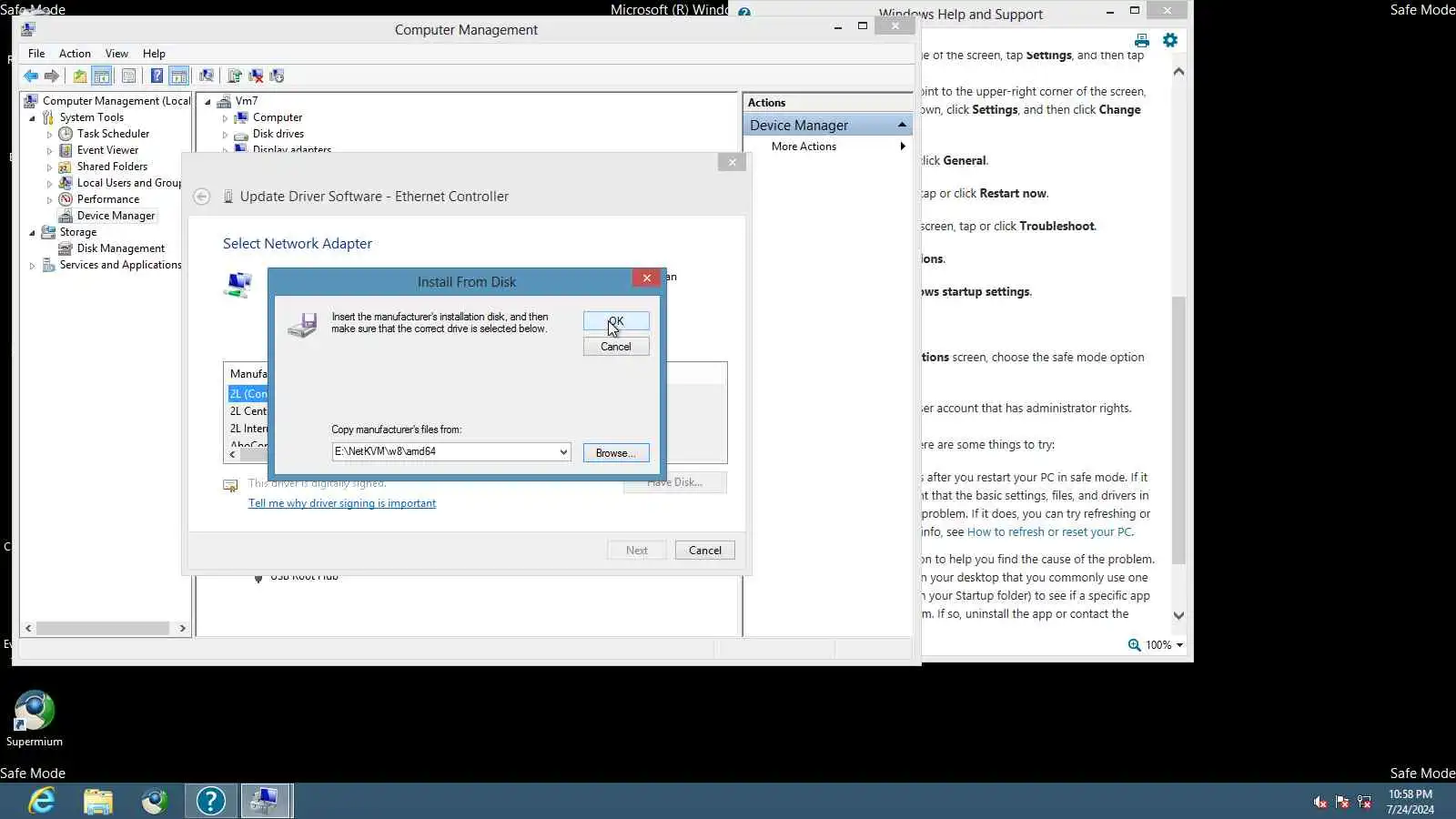The image size is (1456, 819).
Task: Click the zoom magnifier icon in Help window
Action: (x=1135, y=645)
